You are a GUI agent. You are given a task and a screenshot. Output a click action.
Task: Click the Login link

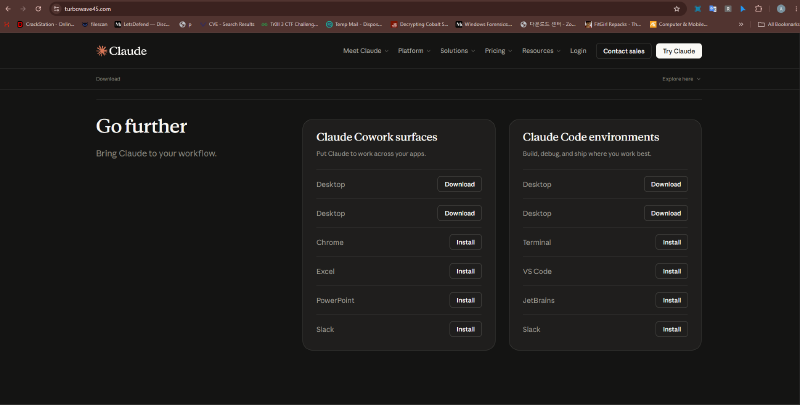578,50
